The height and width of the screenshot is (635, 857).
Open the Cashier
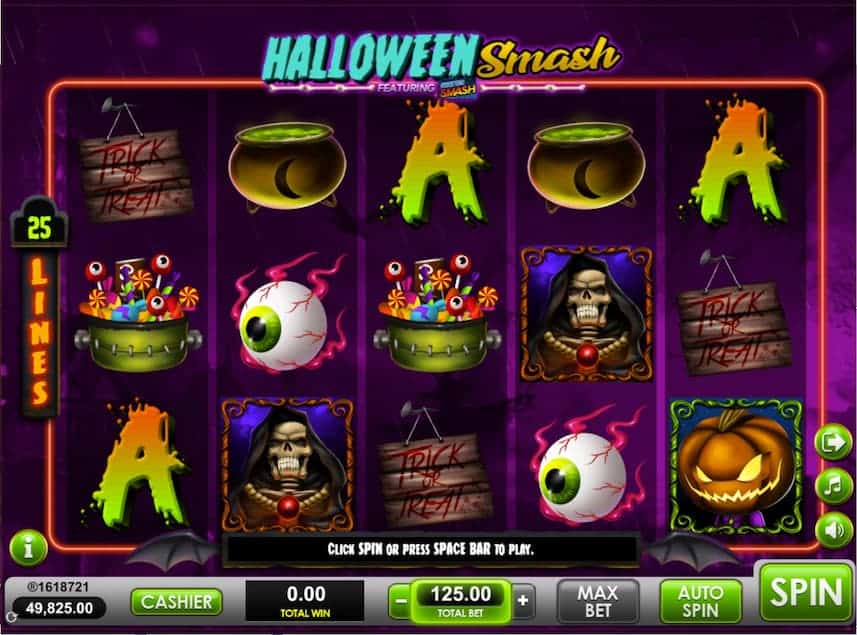tap(177, 602)
